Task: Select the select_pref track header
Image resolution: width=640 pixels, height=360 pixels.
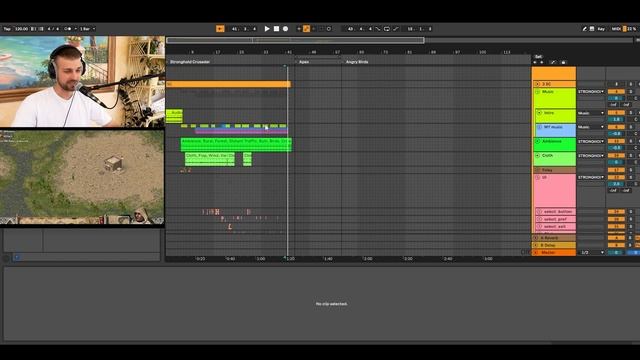Action: click(556, 219)
